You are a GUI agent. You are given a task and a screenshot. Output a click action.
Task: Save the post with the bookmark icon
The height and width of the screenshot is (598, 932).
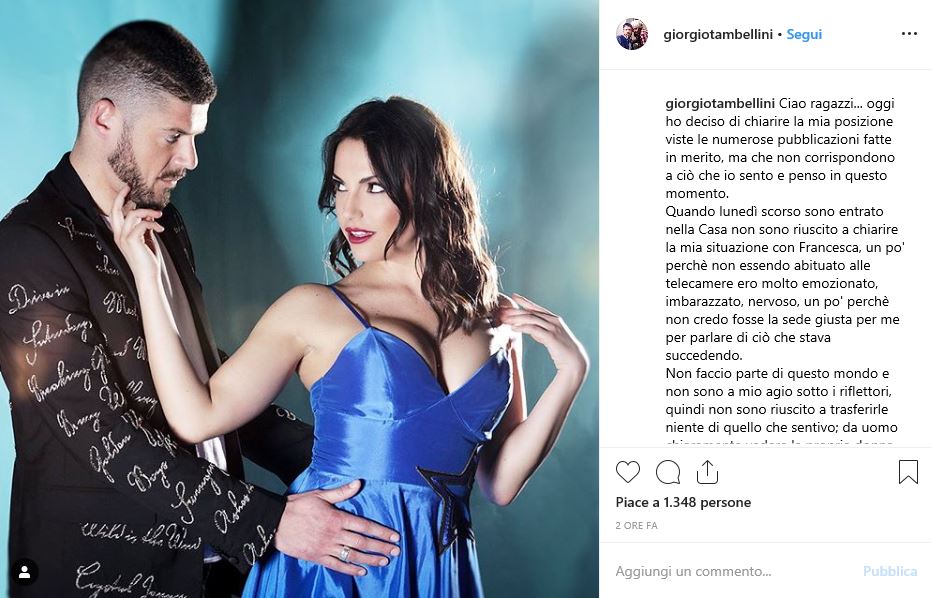(x=908, y=472)
